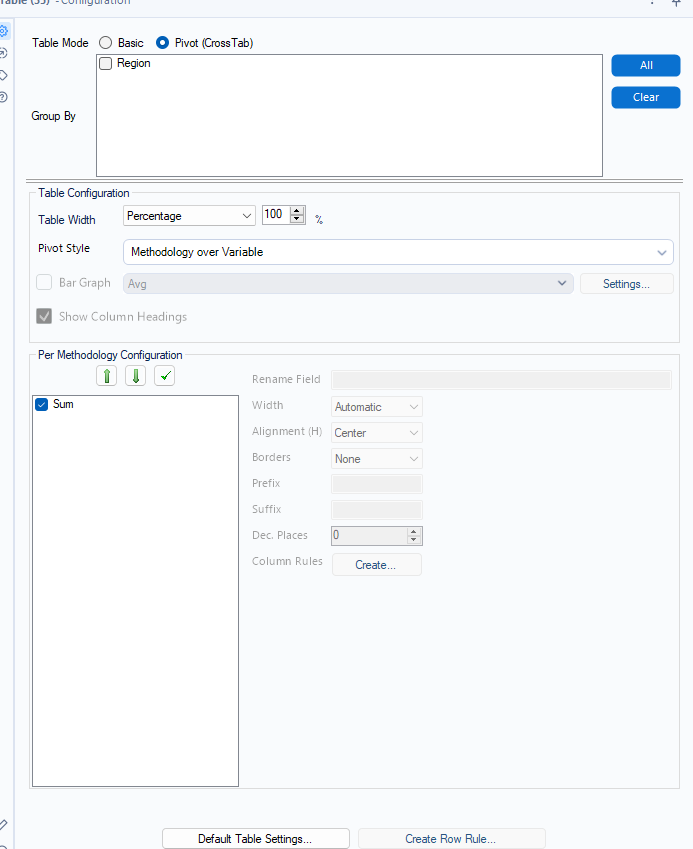Click the green checkmark select-all icon

point(165,375)
